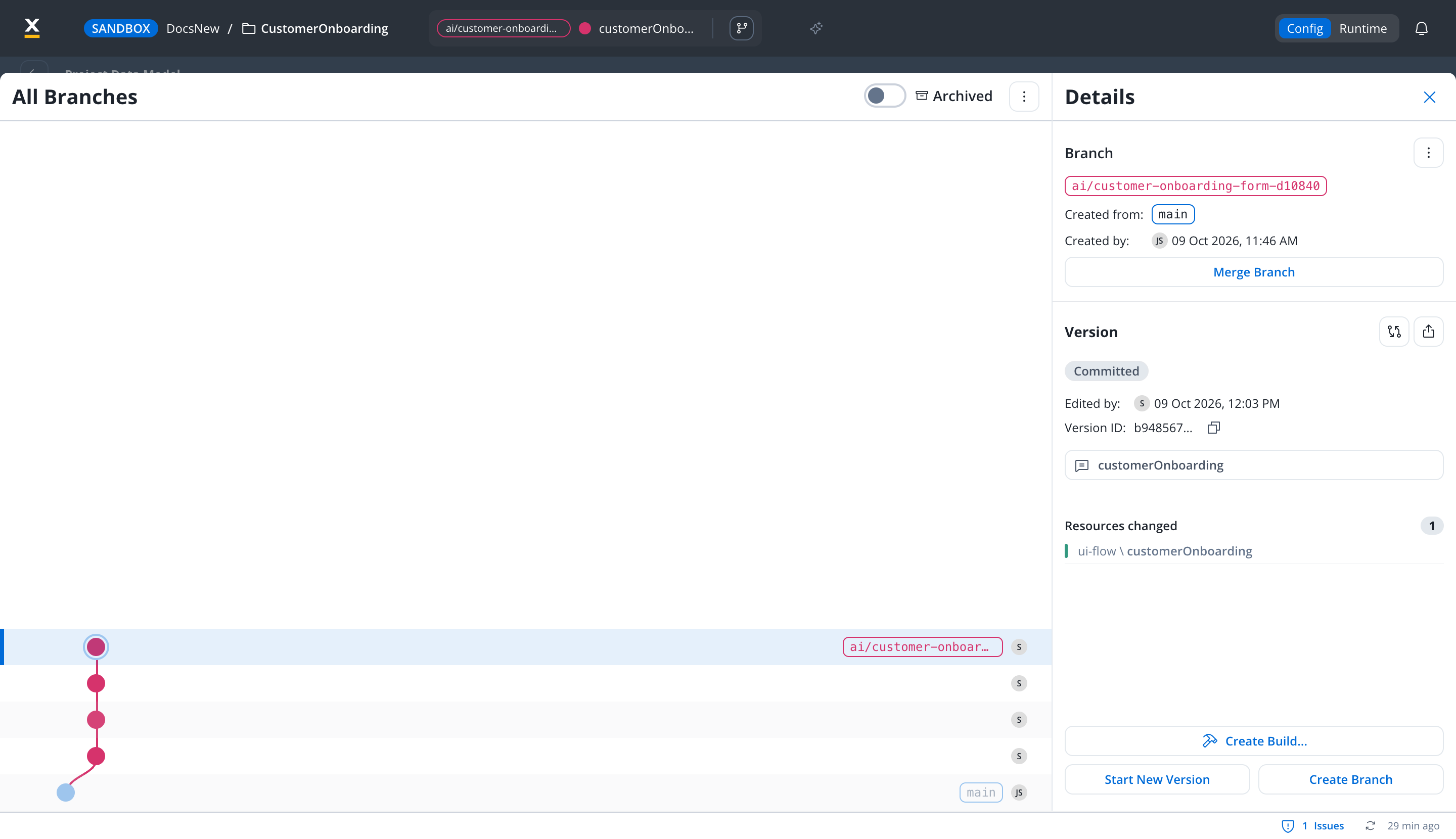Click the build hammer icon in Create Build
Viewport: 1456px width, 839px height.
pyautogui.click(x=1209, y=740)
